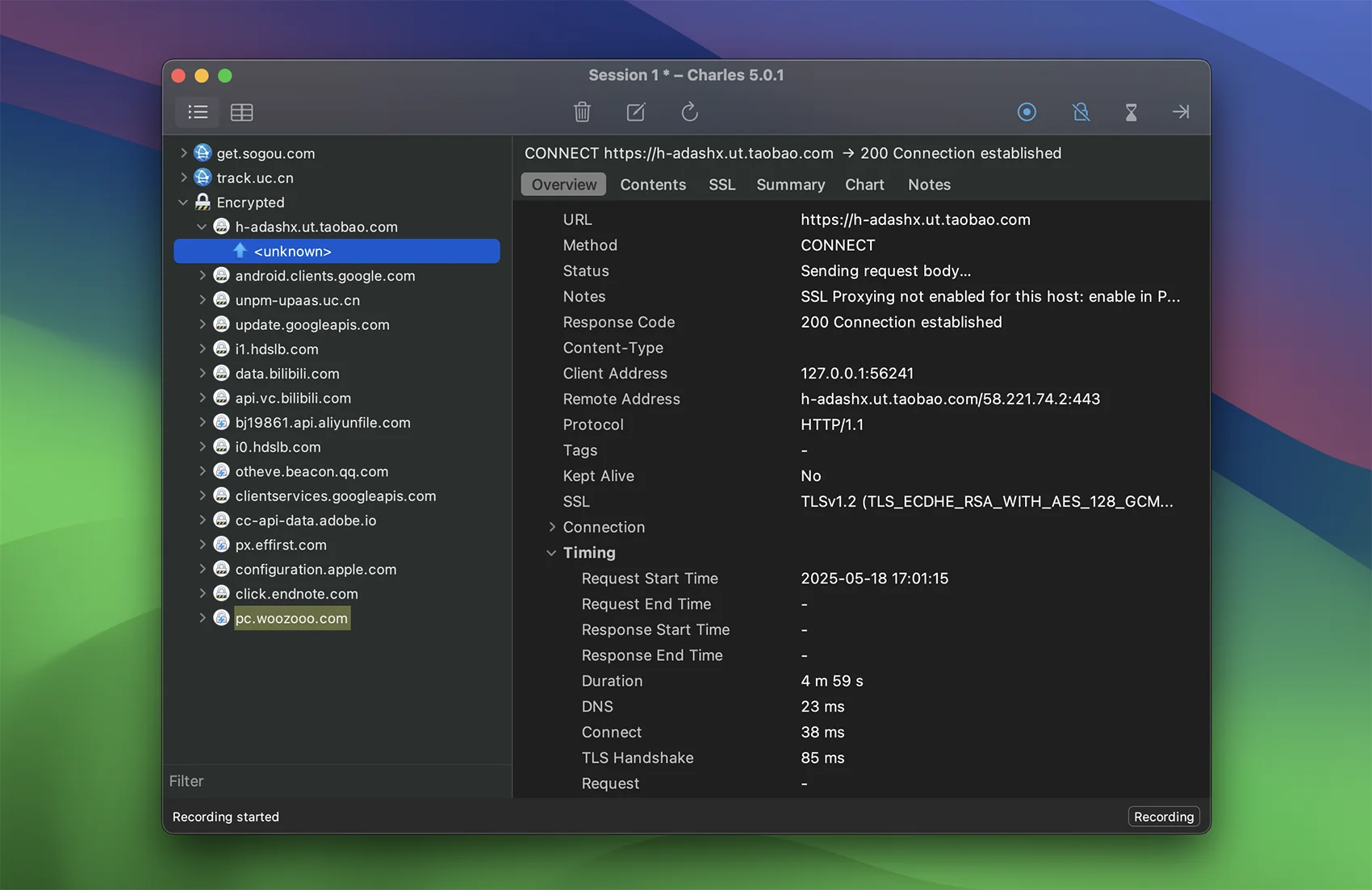This screenshot has height=890, width=1372.
Task: Click the h-adashx.ut.taobao.com host icon
Action: 221,226
